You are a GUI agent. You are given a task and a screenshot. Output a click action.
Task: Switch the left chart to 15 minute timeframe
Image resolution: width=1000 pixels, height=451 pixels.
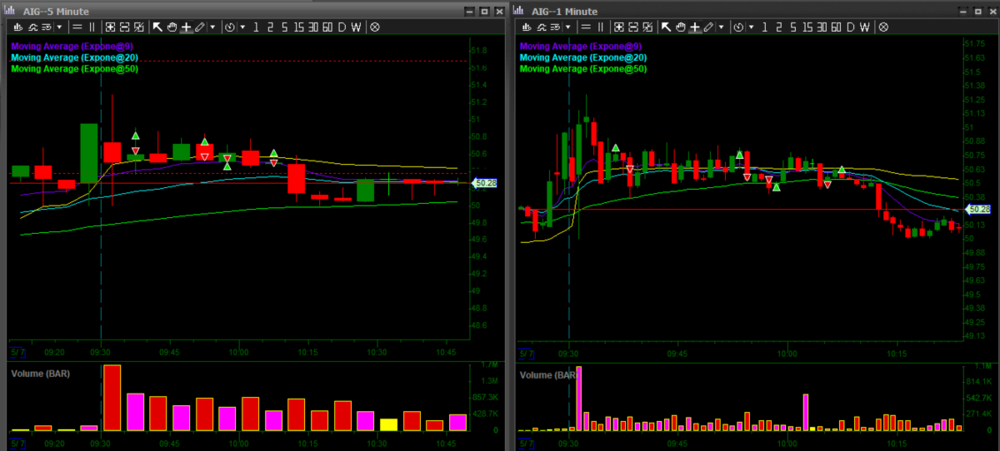point(298,27)
